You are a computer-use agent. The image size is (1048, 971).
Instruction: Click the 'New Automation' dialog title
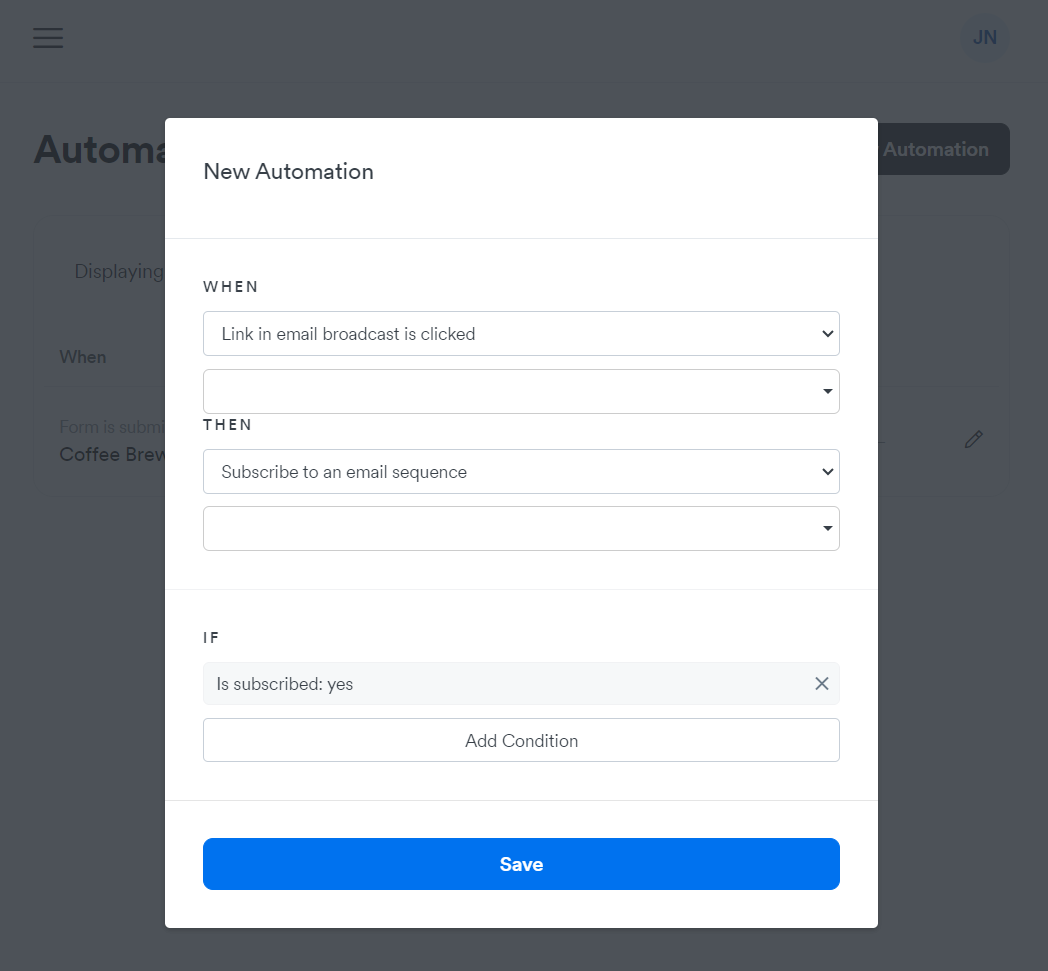tap(288, 172)
